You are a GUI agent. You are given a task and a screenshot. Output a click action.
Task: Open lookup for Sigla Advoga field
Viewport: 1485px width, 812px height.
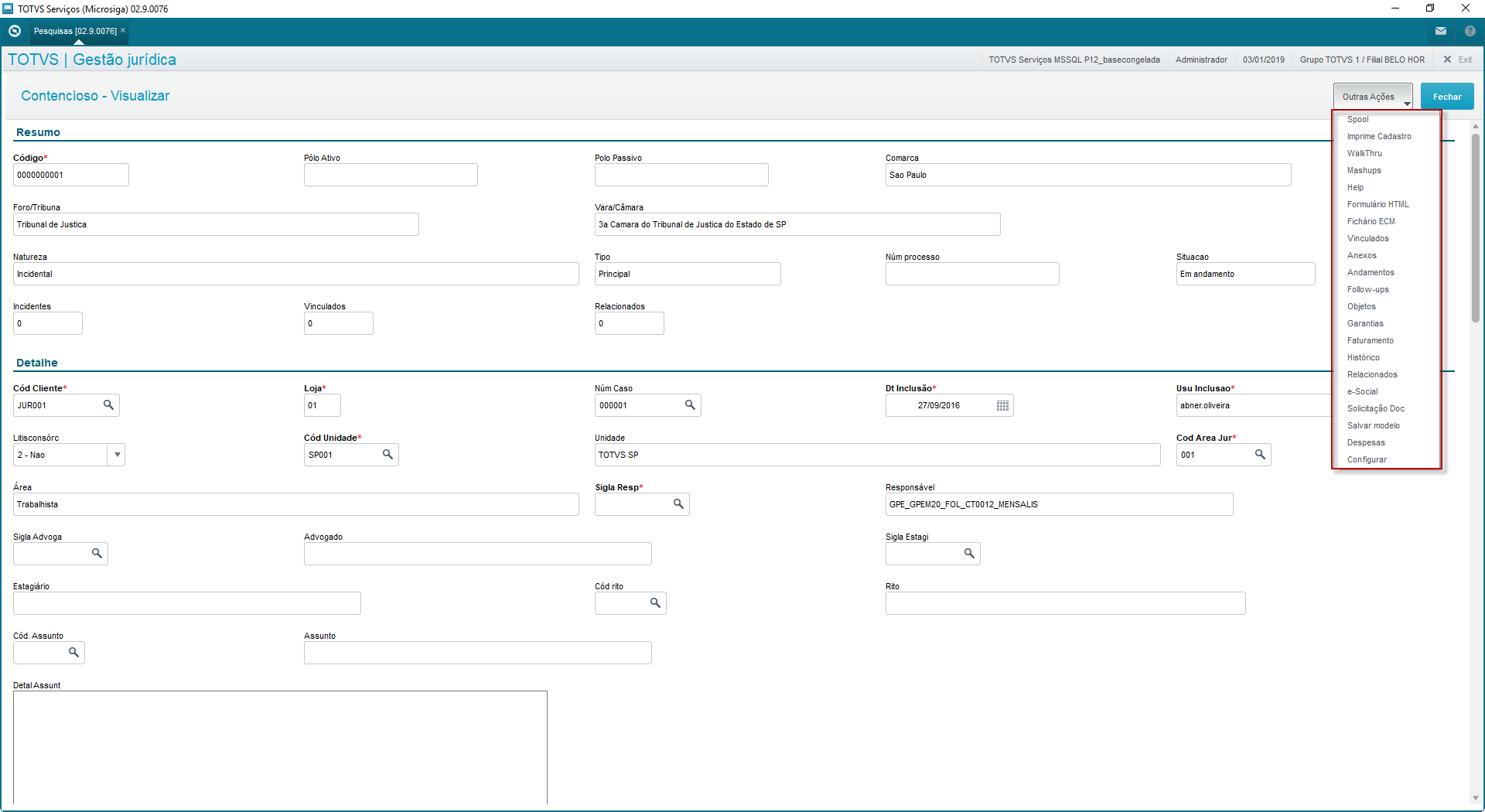(97, 554)
